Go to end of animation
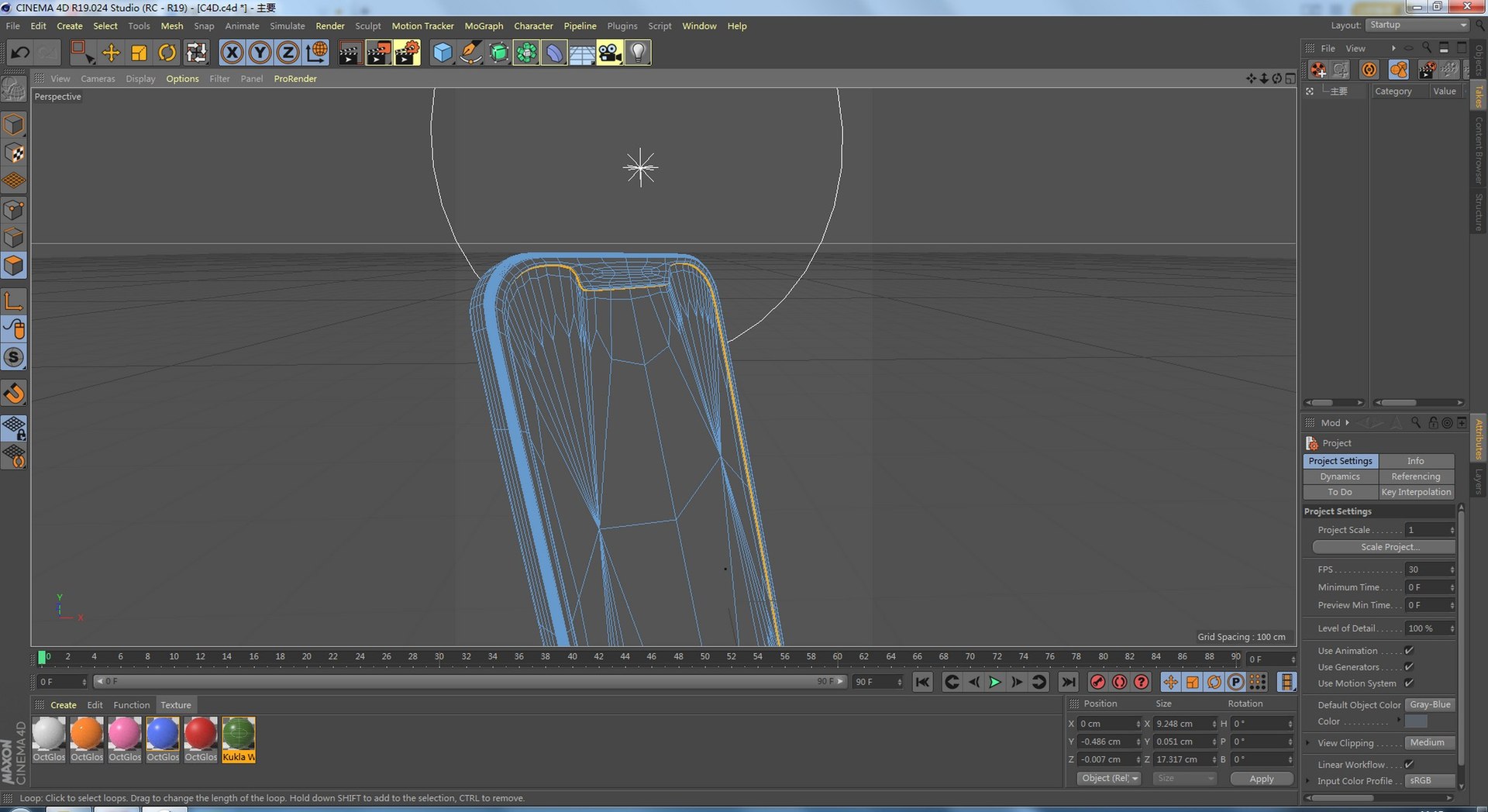Image resolution: width=1488 pixels, height=812 pixels. coord(1068,682)
